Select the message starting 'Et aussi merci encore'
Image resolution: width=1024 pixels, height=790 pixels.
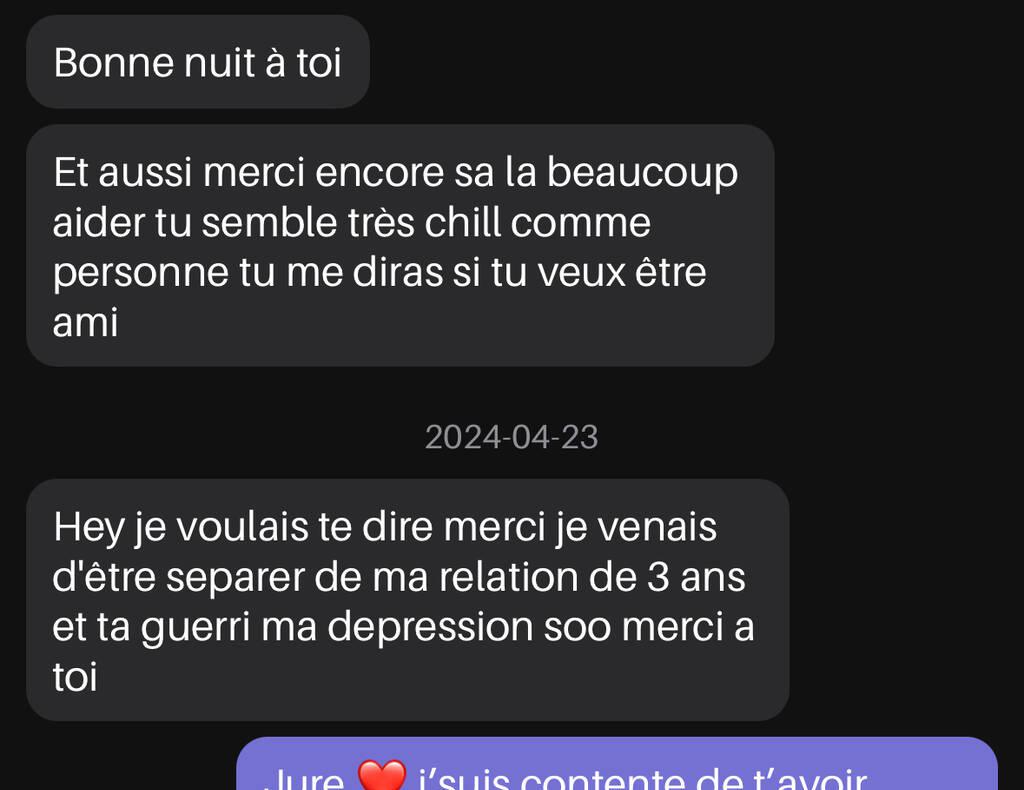click(x=400, y=245)
